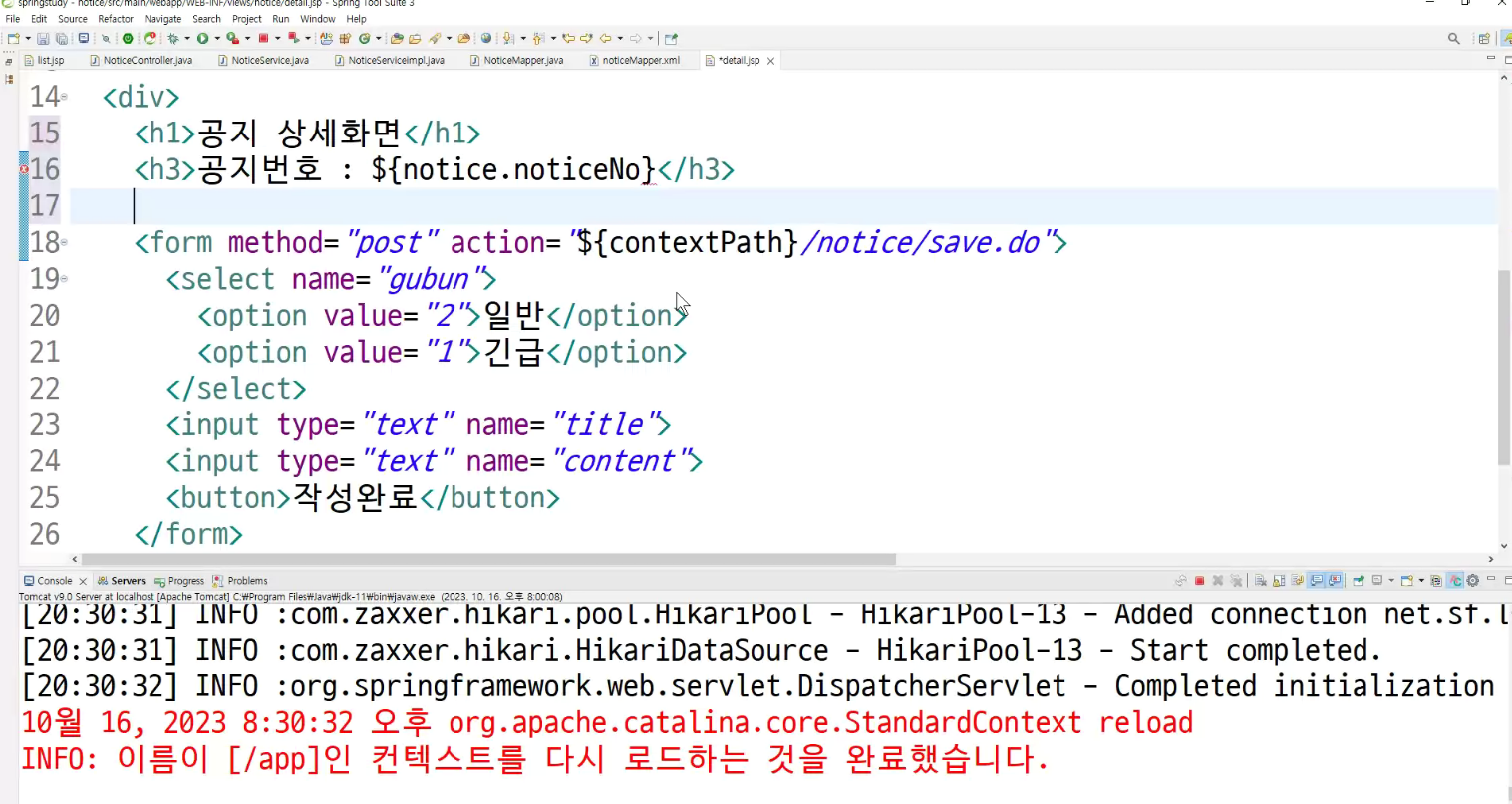Toggle Scroll Lock in console toolbar
The image size is (1512, 804).
click(1279, 581)
